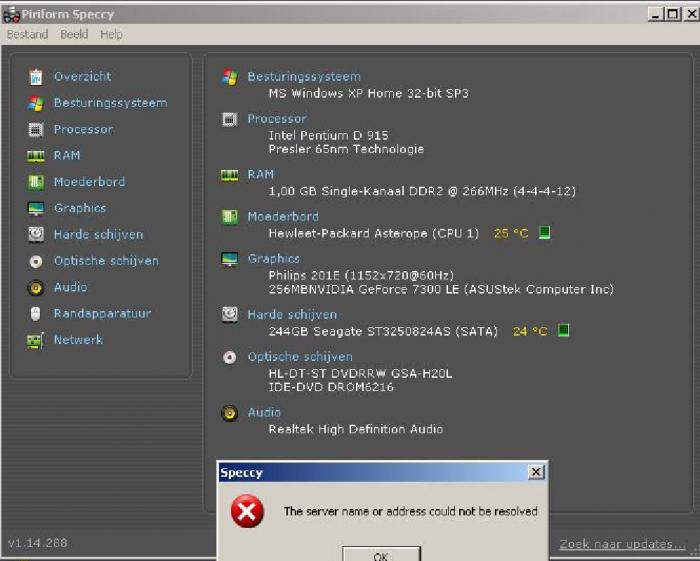Click text 'MS Windows XP Home 32-bit SP3'

point(369,93)
